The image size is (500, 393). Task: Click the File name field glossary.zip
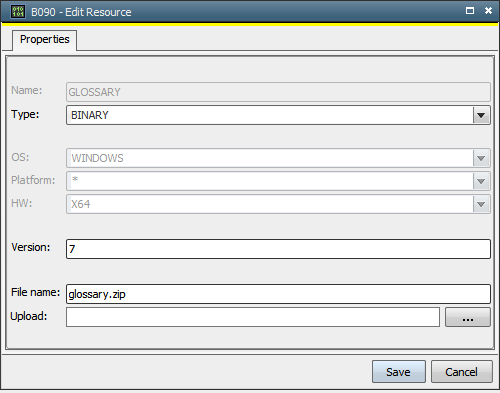click(x=278, y=294)
